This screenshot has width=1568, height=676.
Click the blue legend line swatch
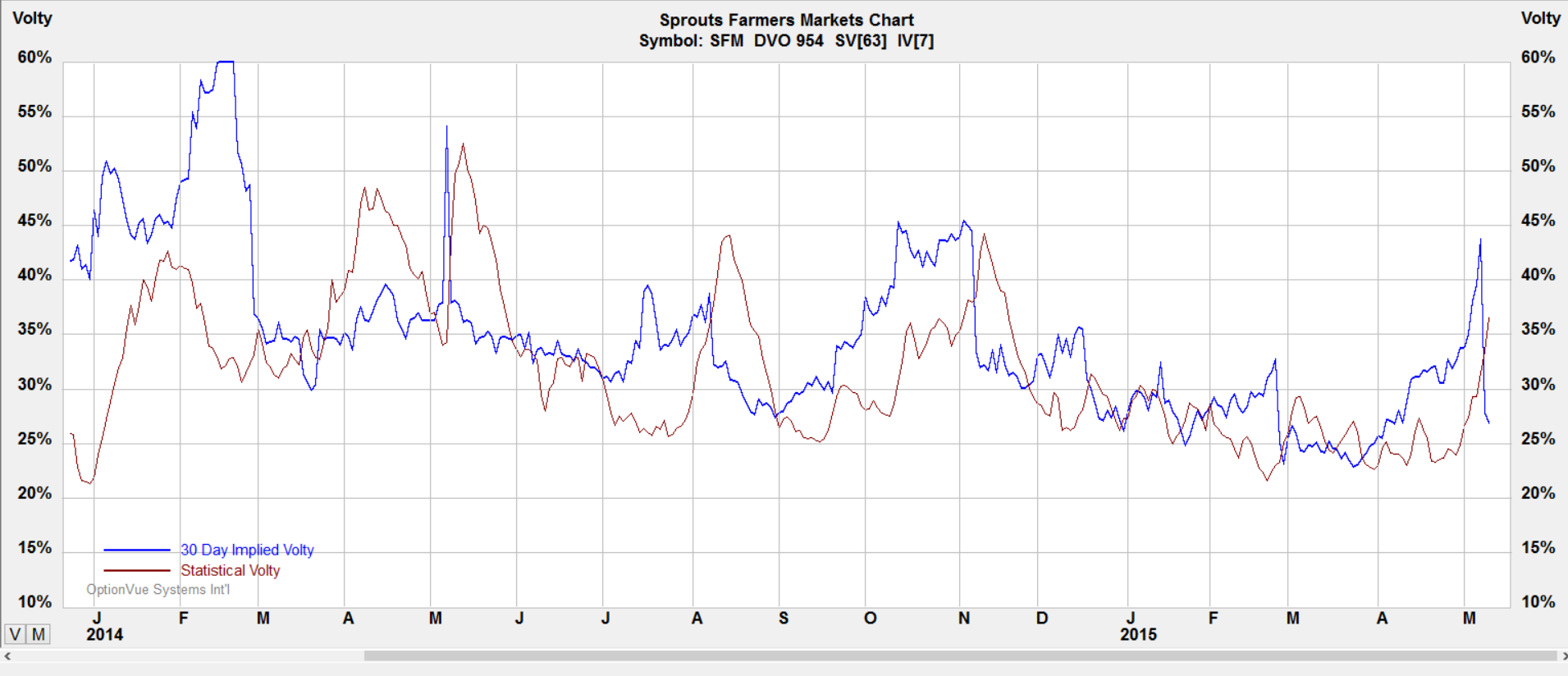click(x=137, y=550)
